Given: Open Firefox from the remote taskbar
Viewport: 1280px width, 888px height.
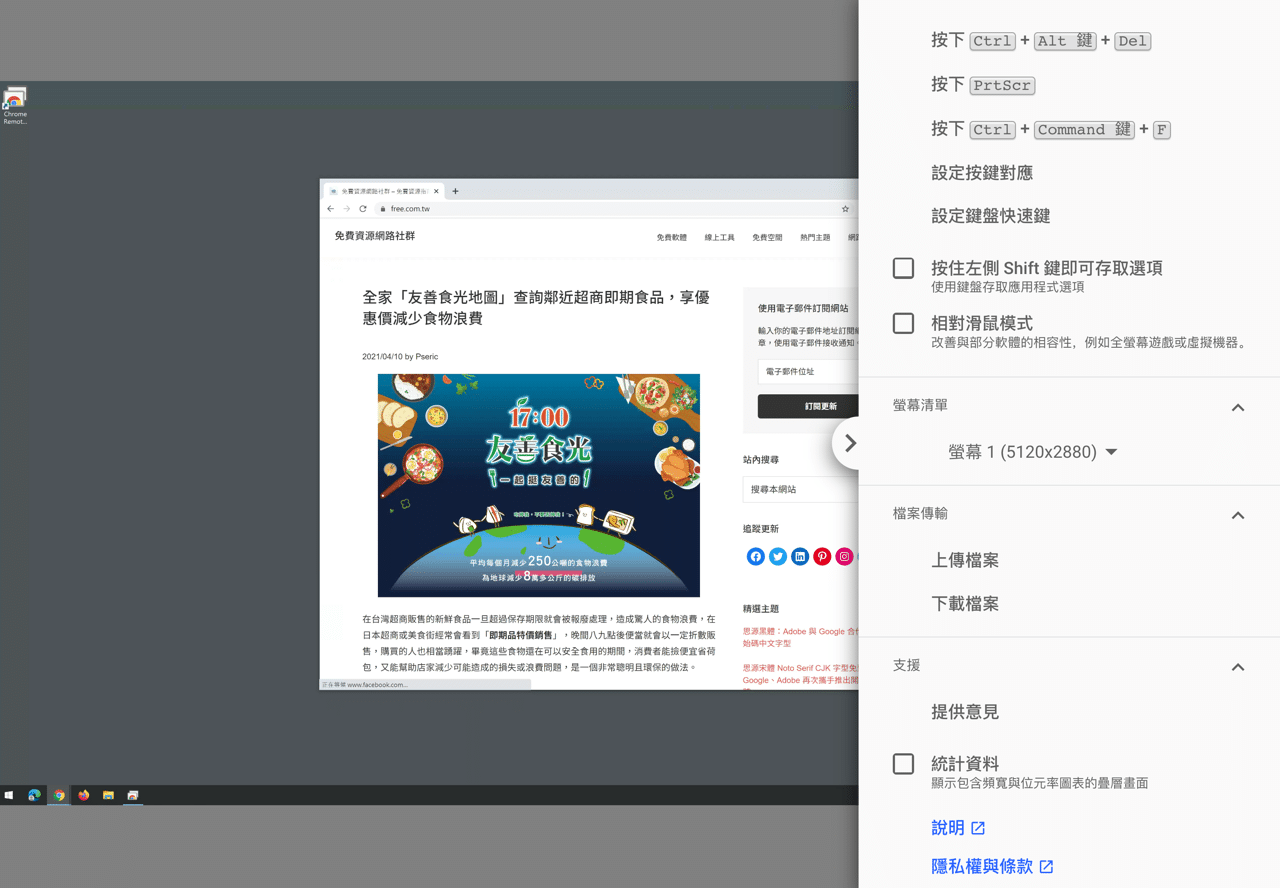Looking at the screenshot, I should coord(84,795).
